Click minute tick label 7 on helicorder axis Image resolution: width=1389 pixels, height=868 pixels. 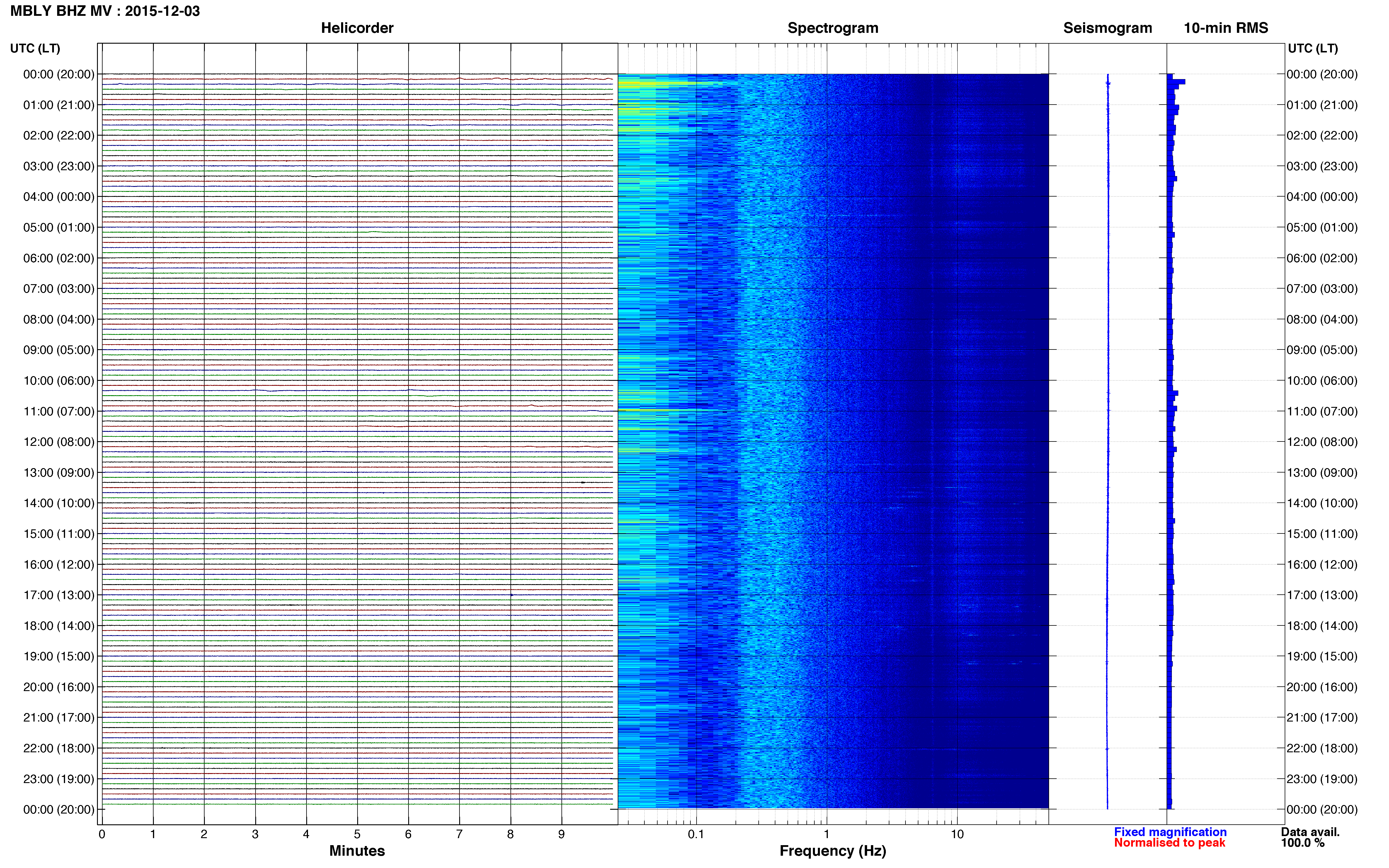point(459,834)
